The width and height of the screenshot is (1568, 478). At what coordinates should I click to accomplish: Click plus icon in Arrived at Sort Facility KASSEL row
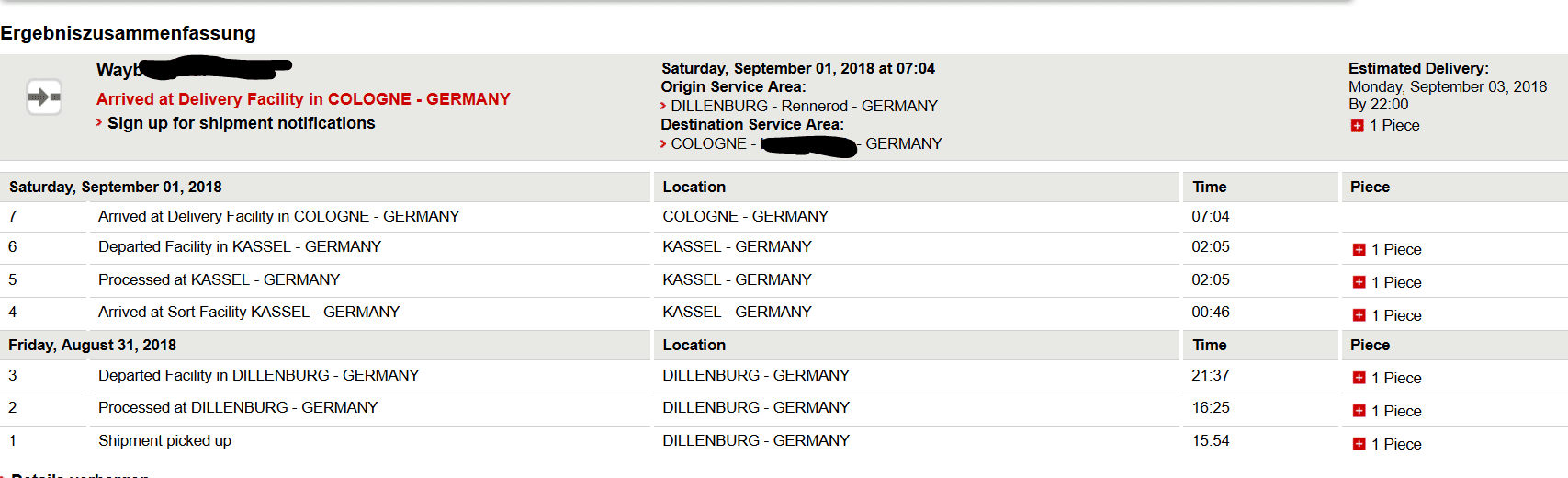click(1359, 316)
